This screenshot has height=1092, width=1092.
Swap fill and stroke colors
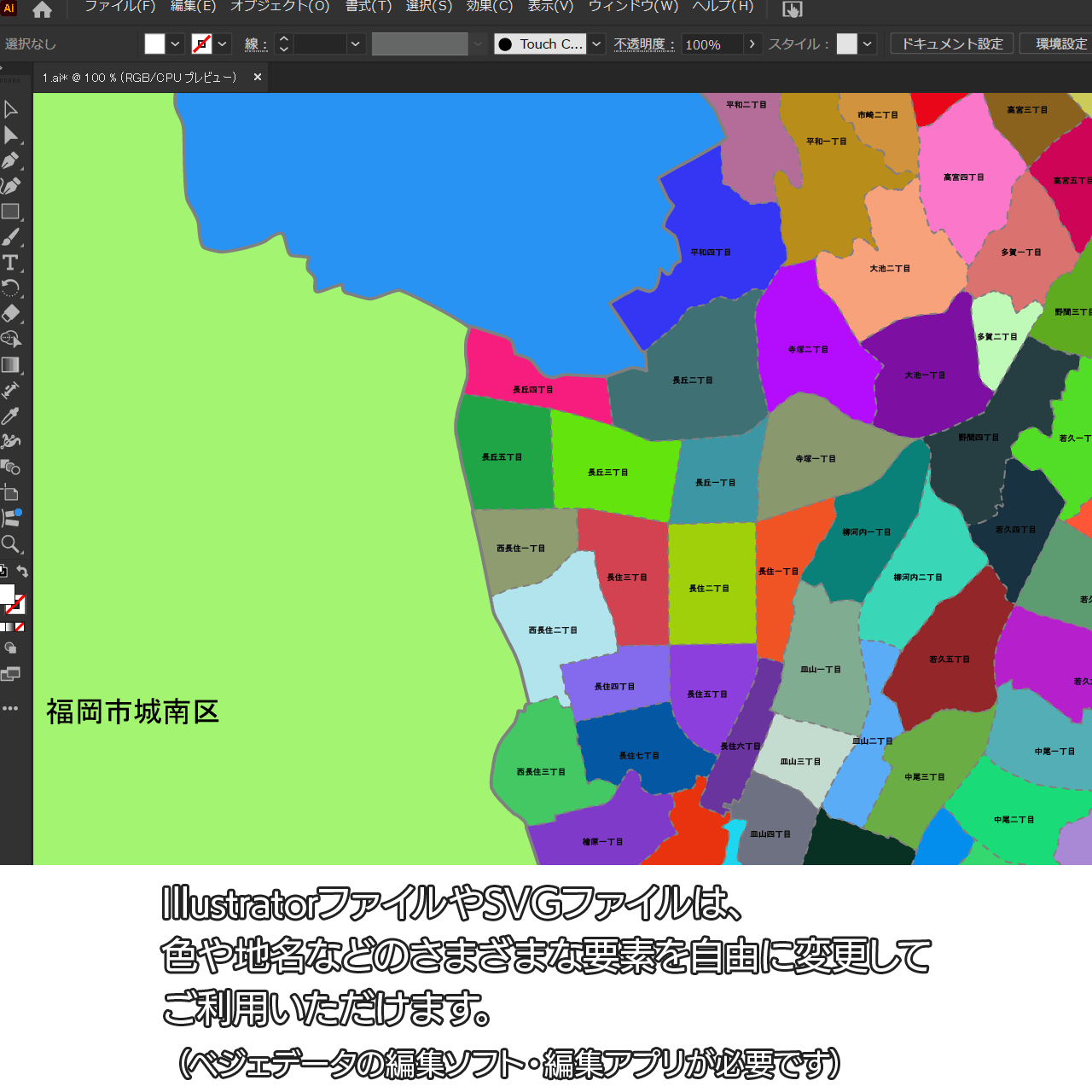pyautogui.click(x=23, y=572)
